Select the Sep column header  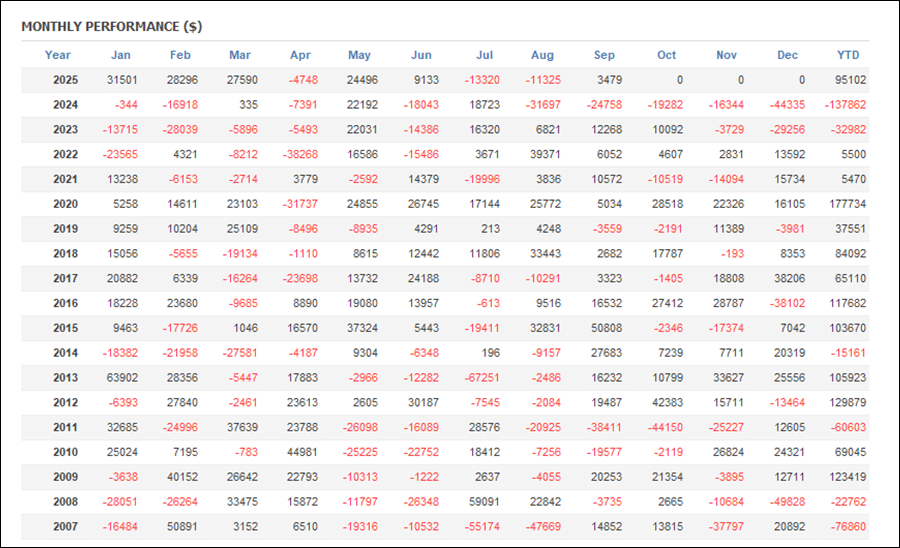(604, 55)
